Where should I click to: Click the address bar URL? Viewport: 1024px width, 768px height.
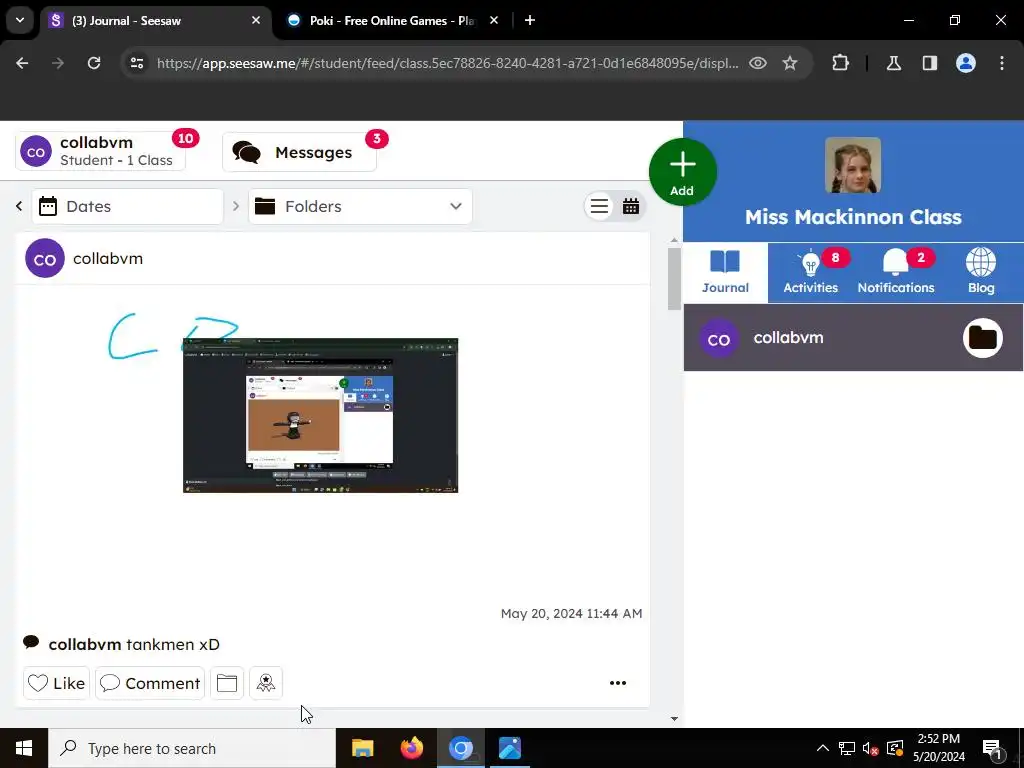[x=448, y=63]
